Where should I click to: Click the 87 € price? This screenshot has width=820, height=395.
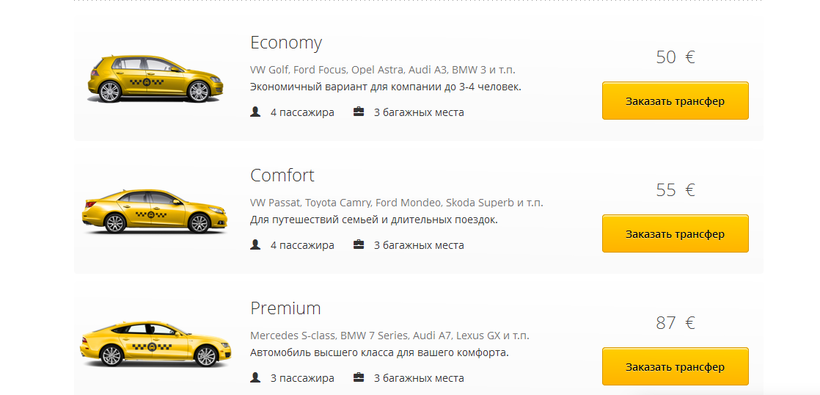(x=675, y=322)
